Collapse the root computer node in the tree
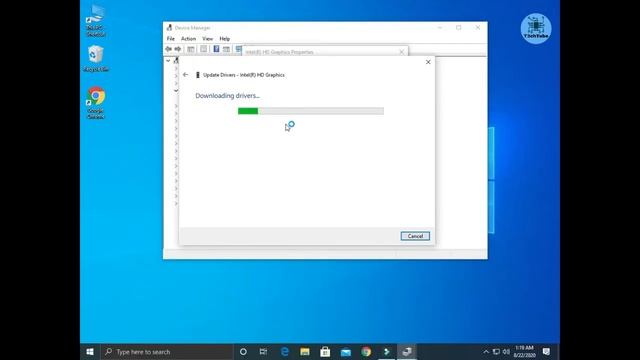Image resolution: width=640 pixels, height=360 pixels. 168,61
